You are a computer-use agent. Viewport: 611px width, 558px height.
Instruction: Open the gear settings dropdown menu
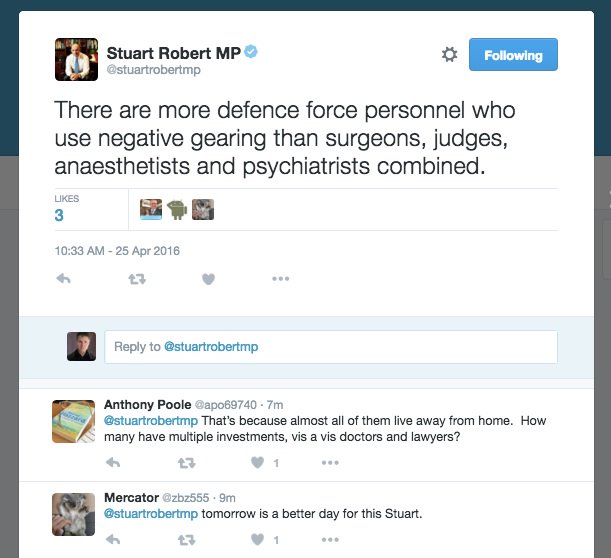click(449, 55)
